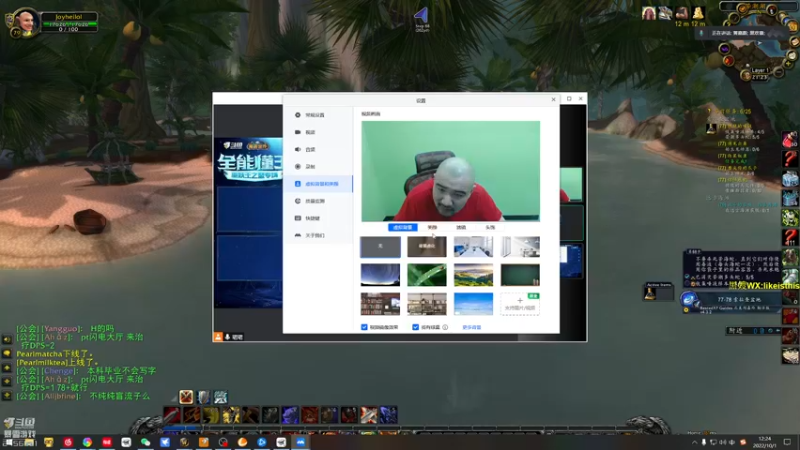Click the purple minimap addon button
This screenshot has width=800, height=450.
[x=724, y=49]
